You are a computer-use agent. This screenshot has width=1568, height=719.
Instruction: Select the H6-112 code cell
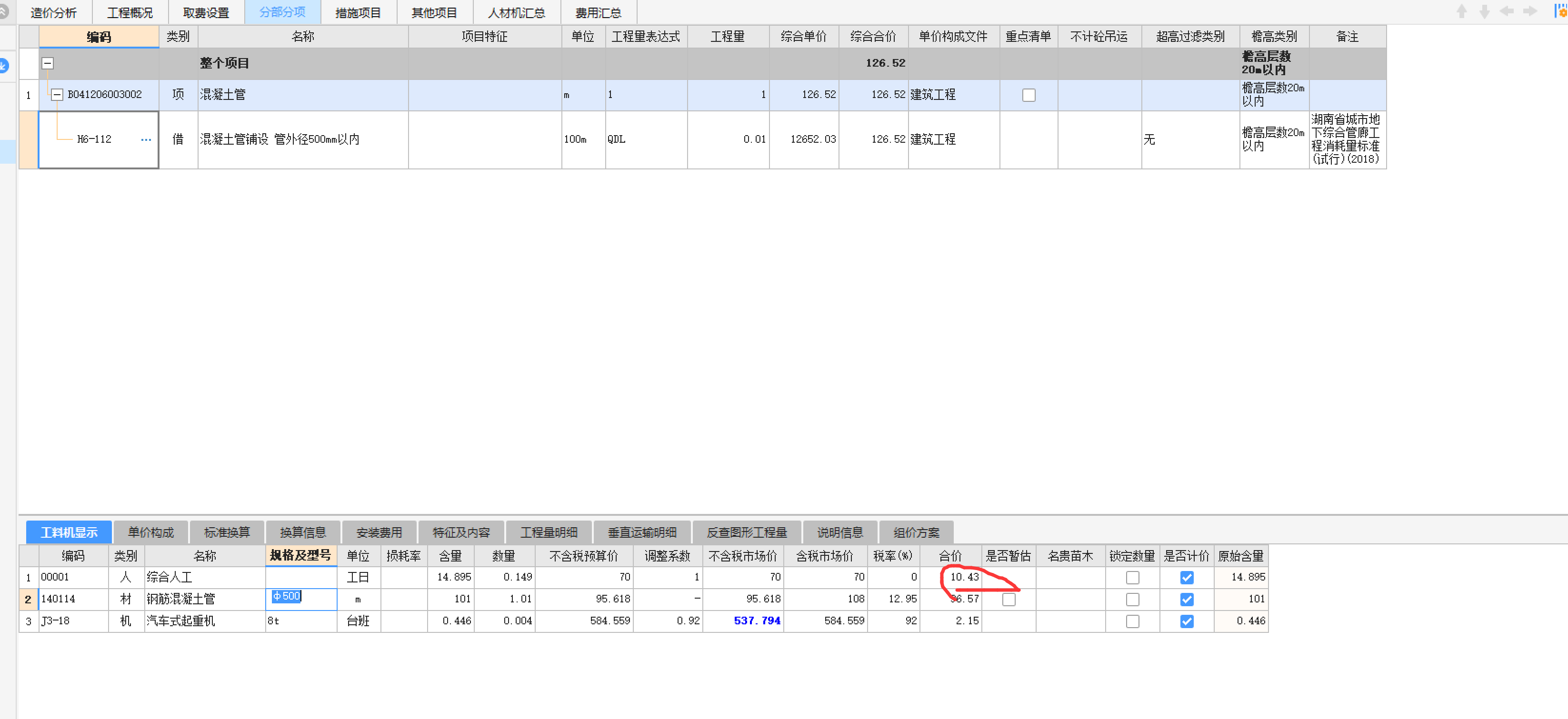pos(99,139)
